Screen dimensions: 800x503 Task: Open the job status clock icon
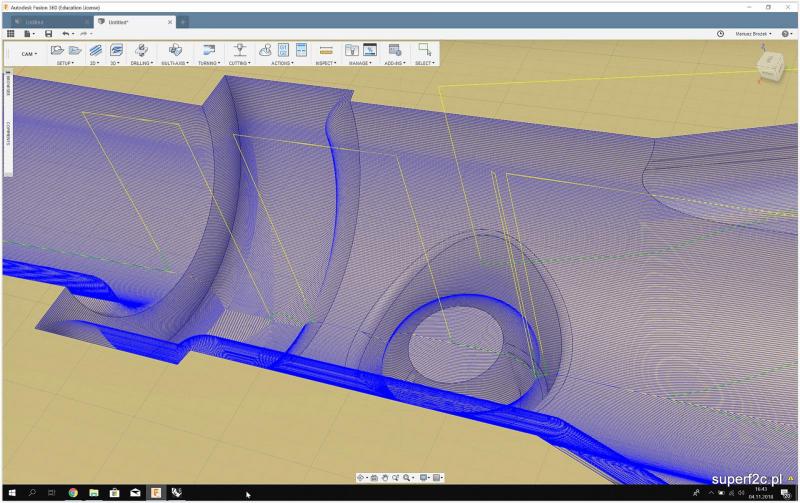[x=721, y=33]
